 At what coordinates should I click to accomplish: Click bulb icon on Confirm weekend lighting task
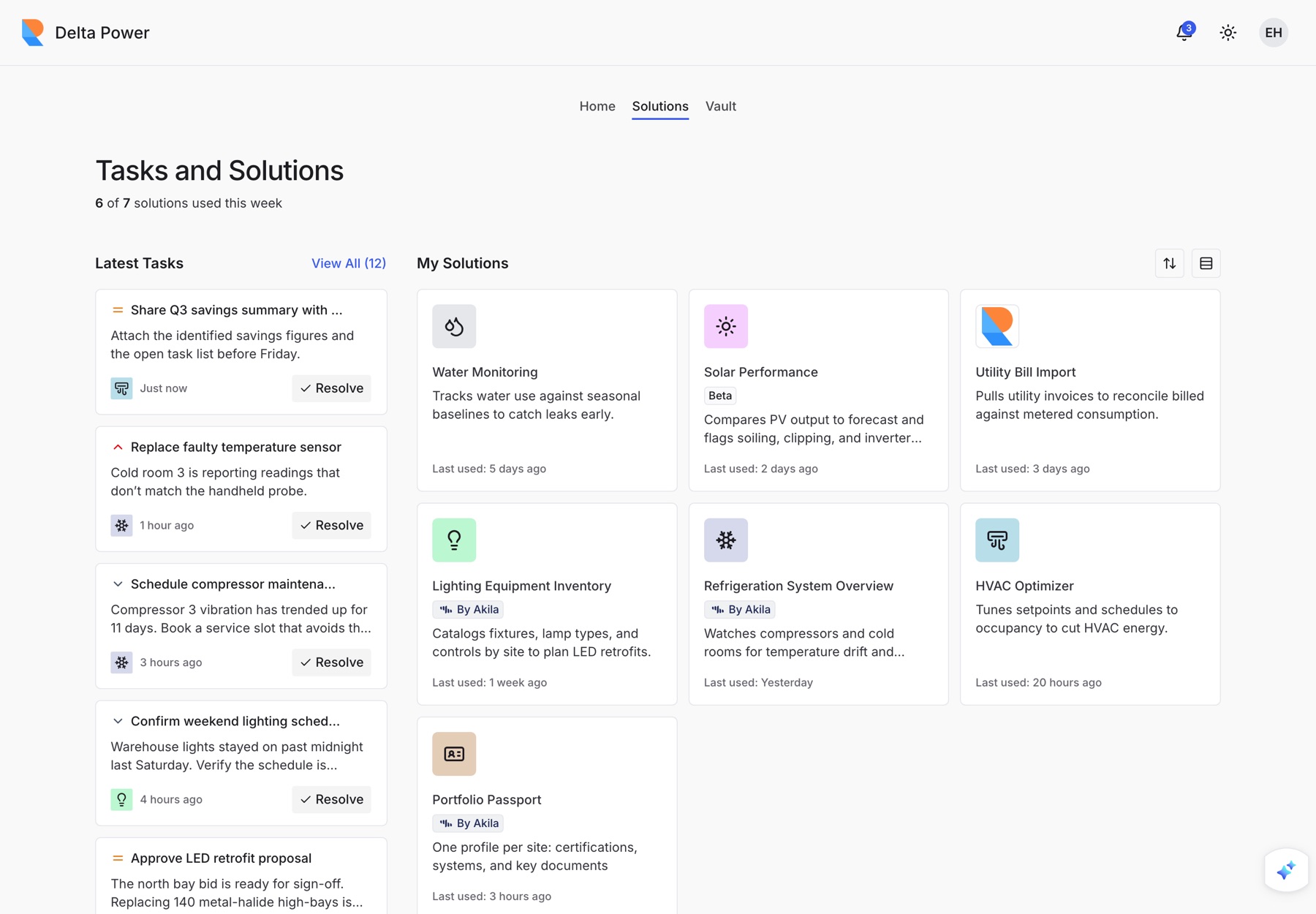click(x=121, y=799)
